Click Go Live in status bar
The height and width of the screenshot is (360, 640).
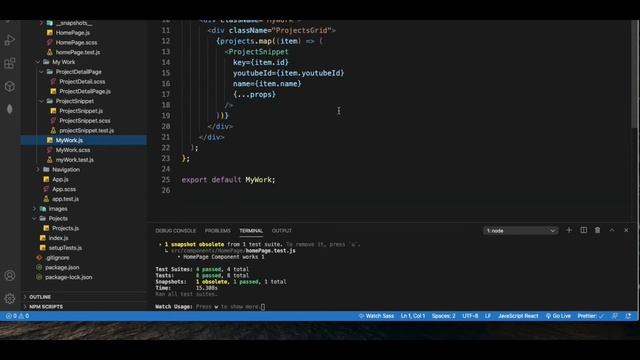558,316
